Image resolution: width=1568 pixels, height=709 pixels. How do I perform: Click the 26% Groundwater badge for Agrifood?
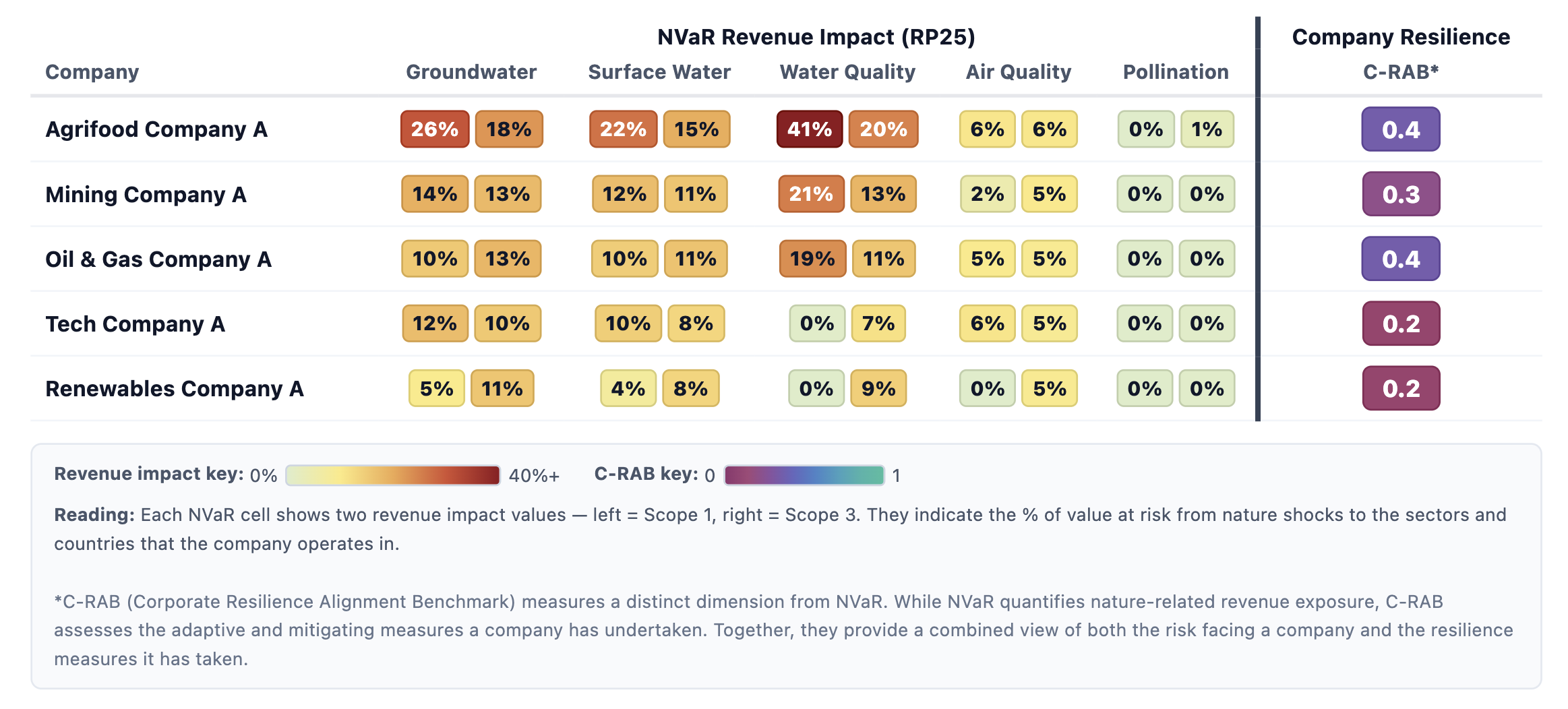point(434,129)
